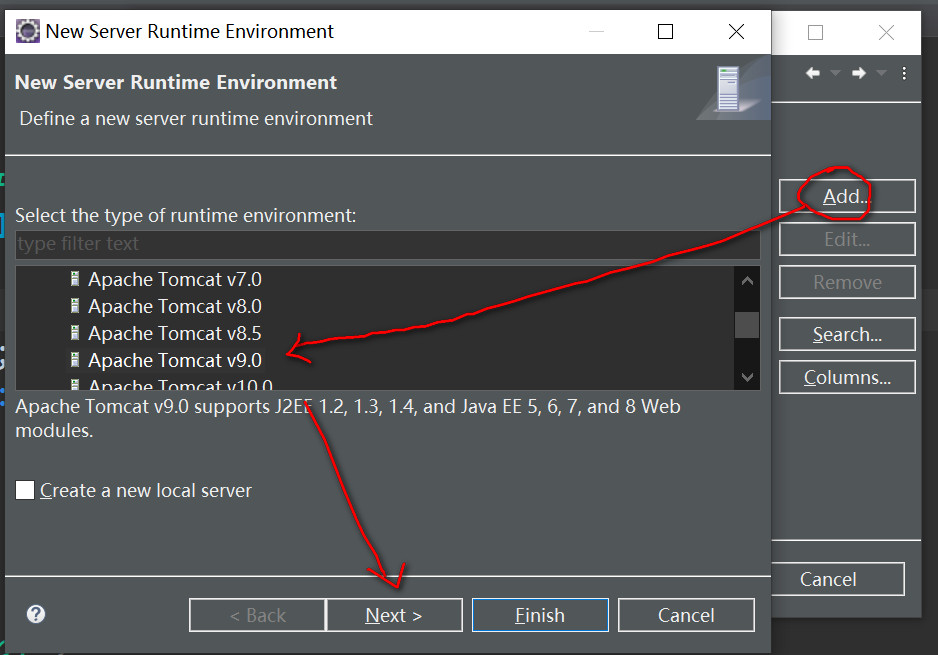The width and height of the screenshot is (938, 655).
Task: Click the runtime list scroll up arrow
Action: click(747, 280)
